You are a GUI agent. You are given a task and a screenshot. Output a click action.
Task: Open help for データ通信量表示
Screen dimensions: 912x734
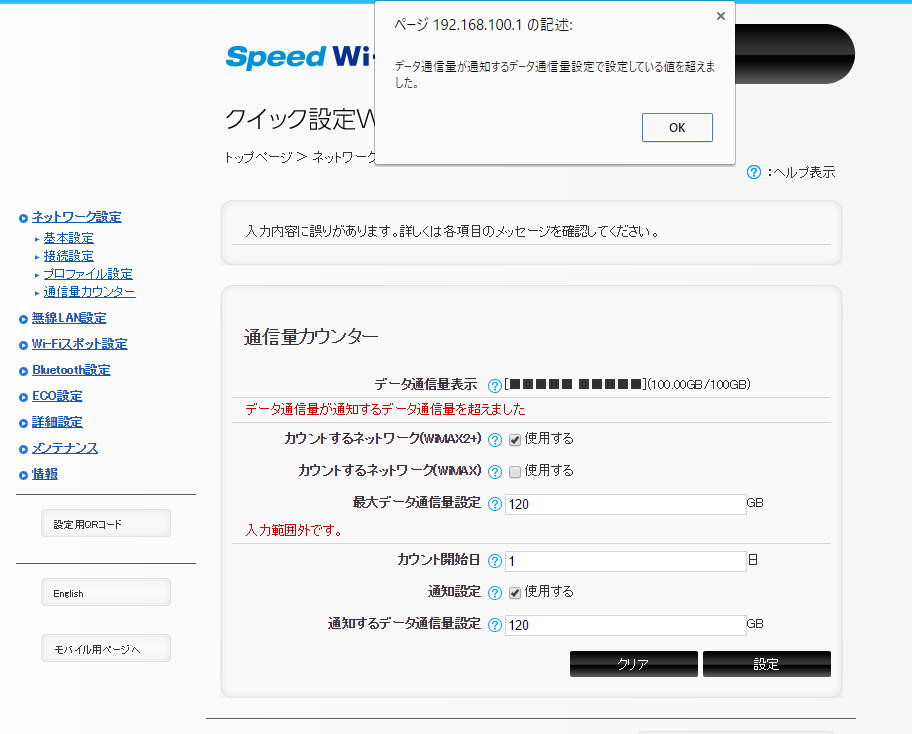click(x=494, y=385)
